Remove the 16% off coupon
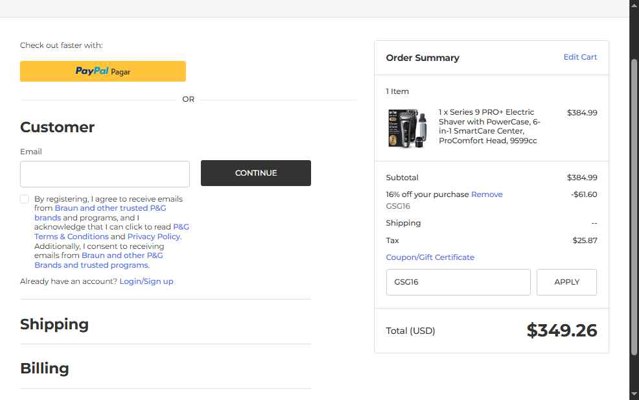 tap(487, 194)
